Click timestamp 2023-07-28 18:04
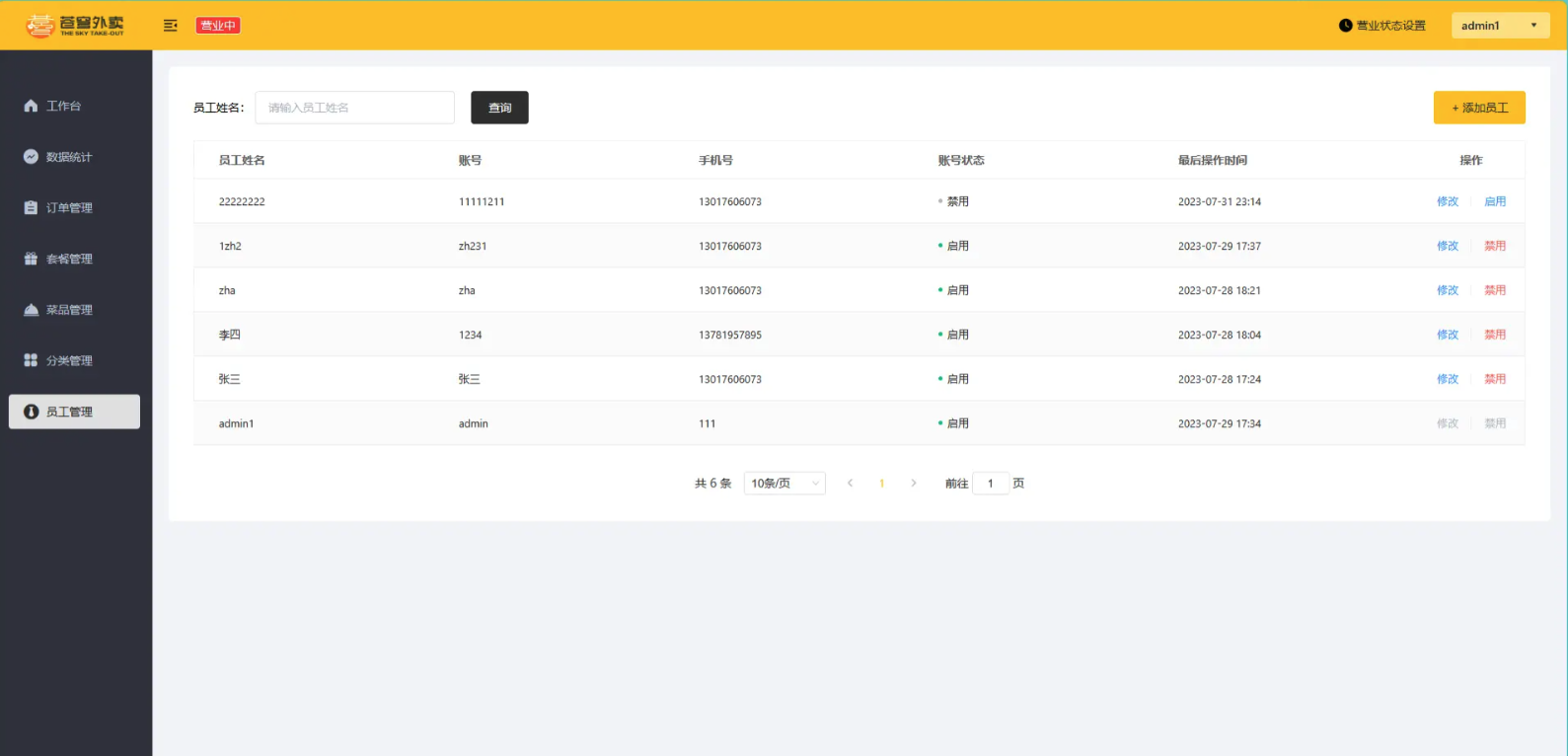 1220,335
